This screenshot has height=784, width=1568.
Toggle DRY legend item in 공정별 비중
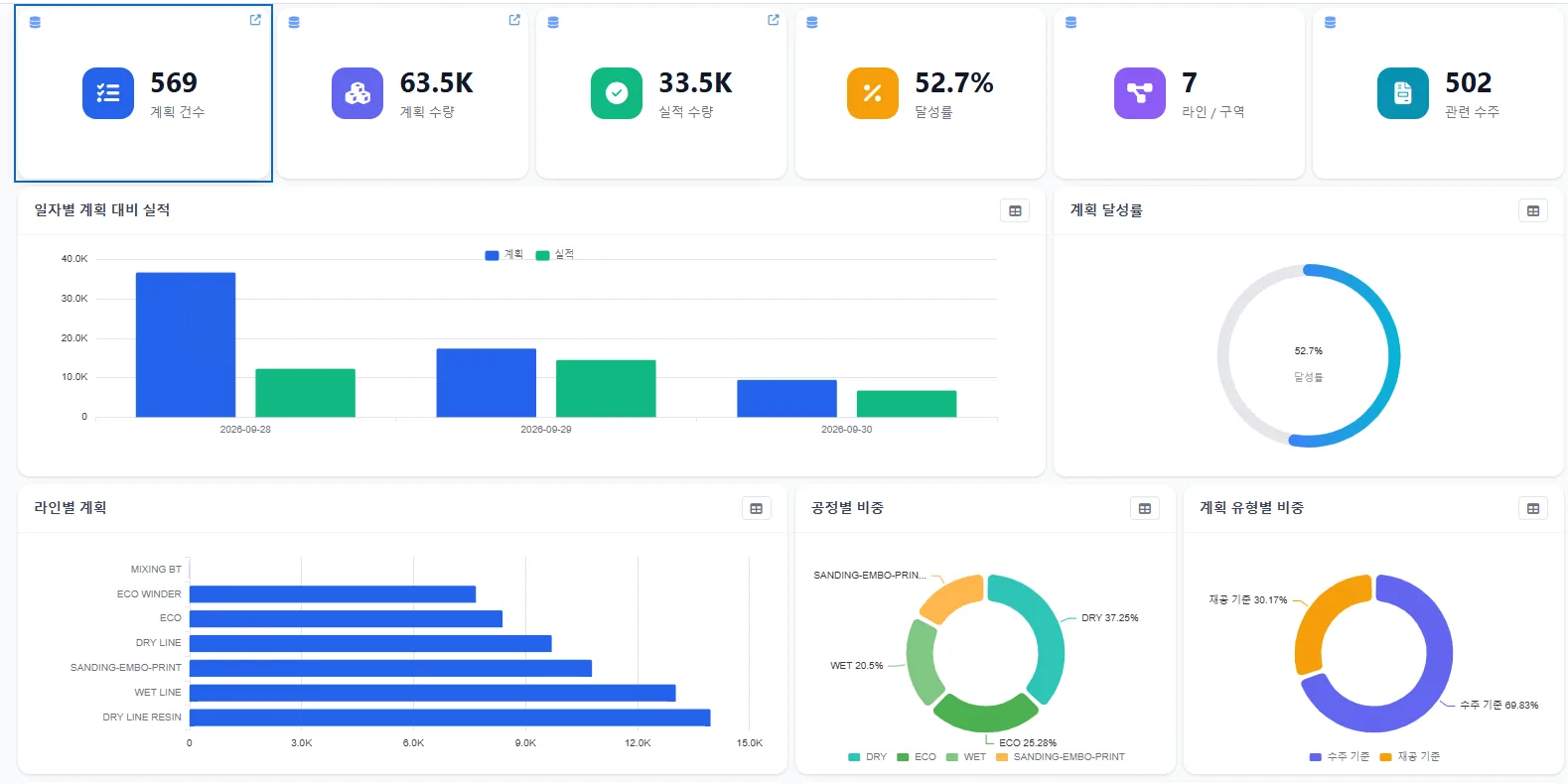pos(868,757)
